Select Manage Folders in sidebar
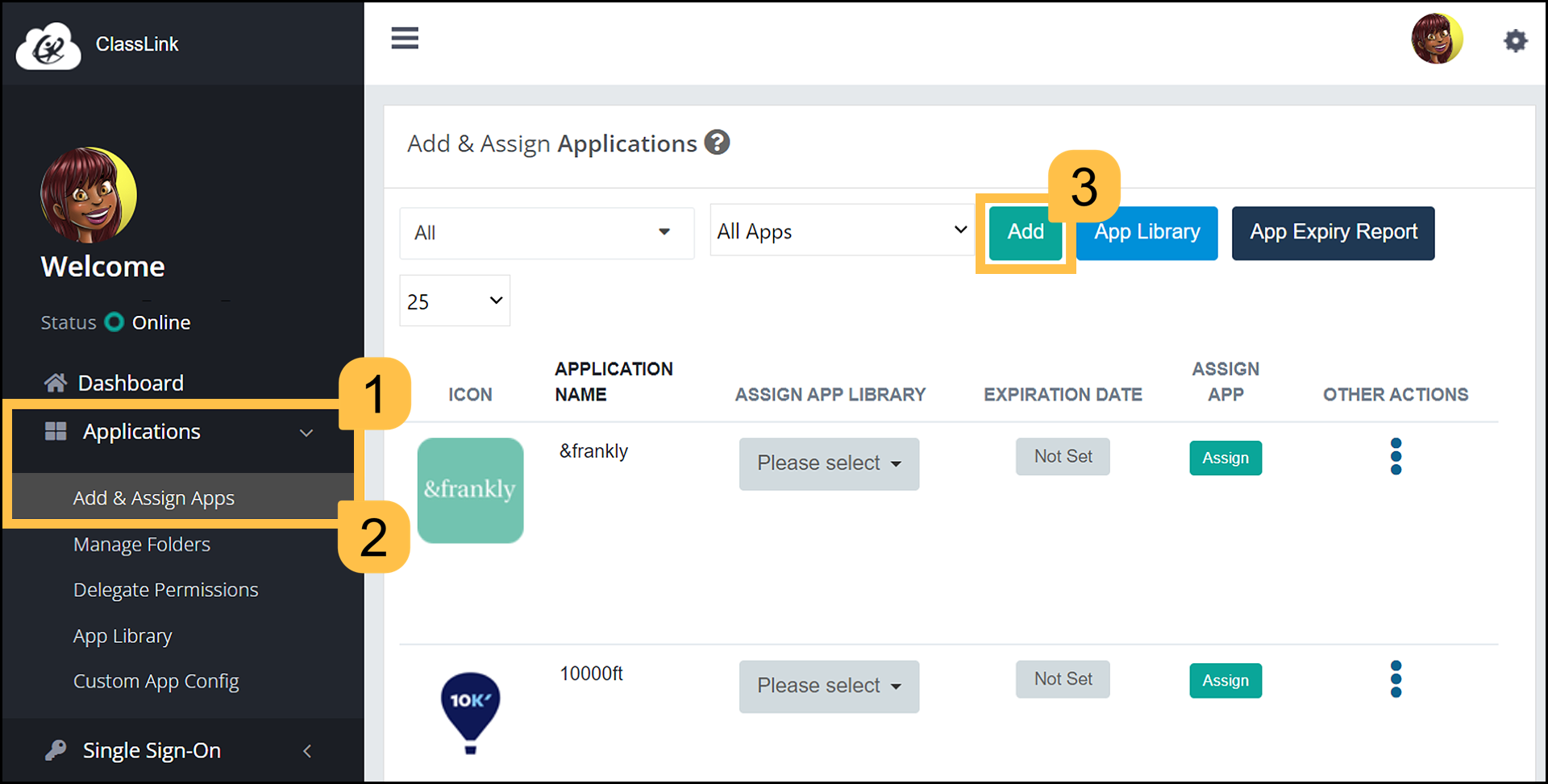The height and width of the screenshot is (784, 1548). click(x=142, y=545)
